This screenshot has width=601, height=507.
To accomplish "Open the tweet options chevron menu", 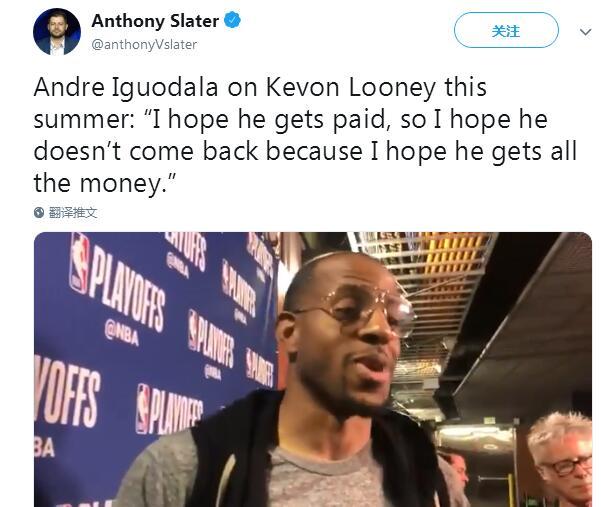I will [x=585, y=32].
